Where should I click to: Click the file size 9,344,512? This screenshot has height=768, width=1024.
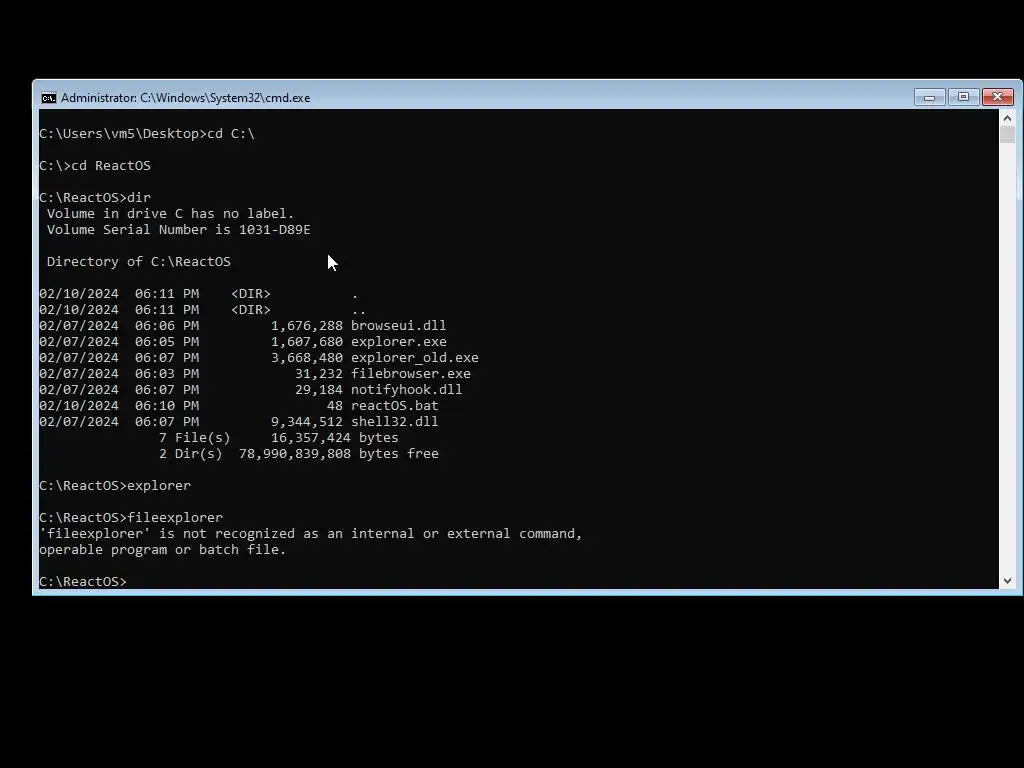306,421
